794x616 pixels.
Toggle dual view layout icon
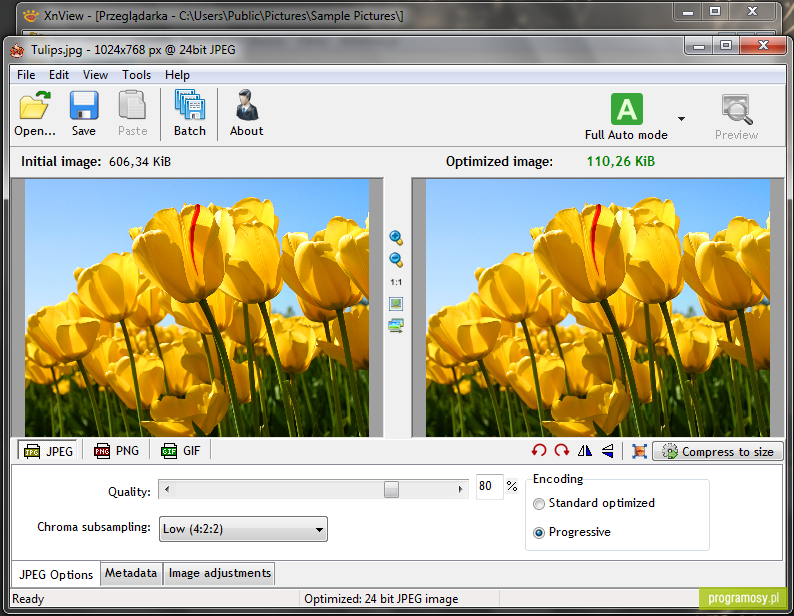tap(396, 326)
